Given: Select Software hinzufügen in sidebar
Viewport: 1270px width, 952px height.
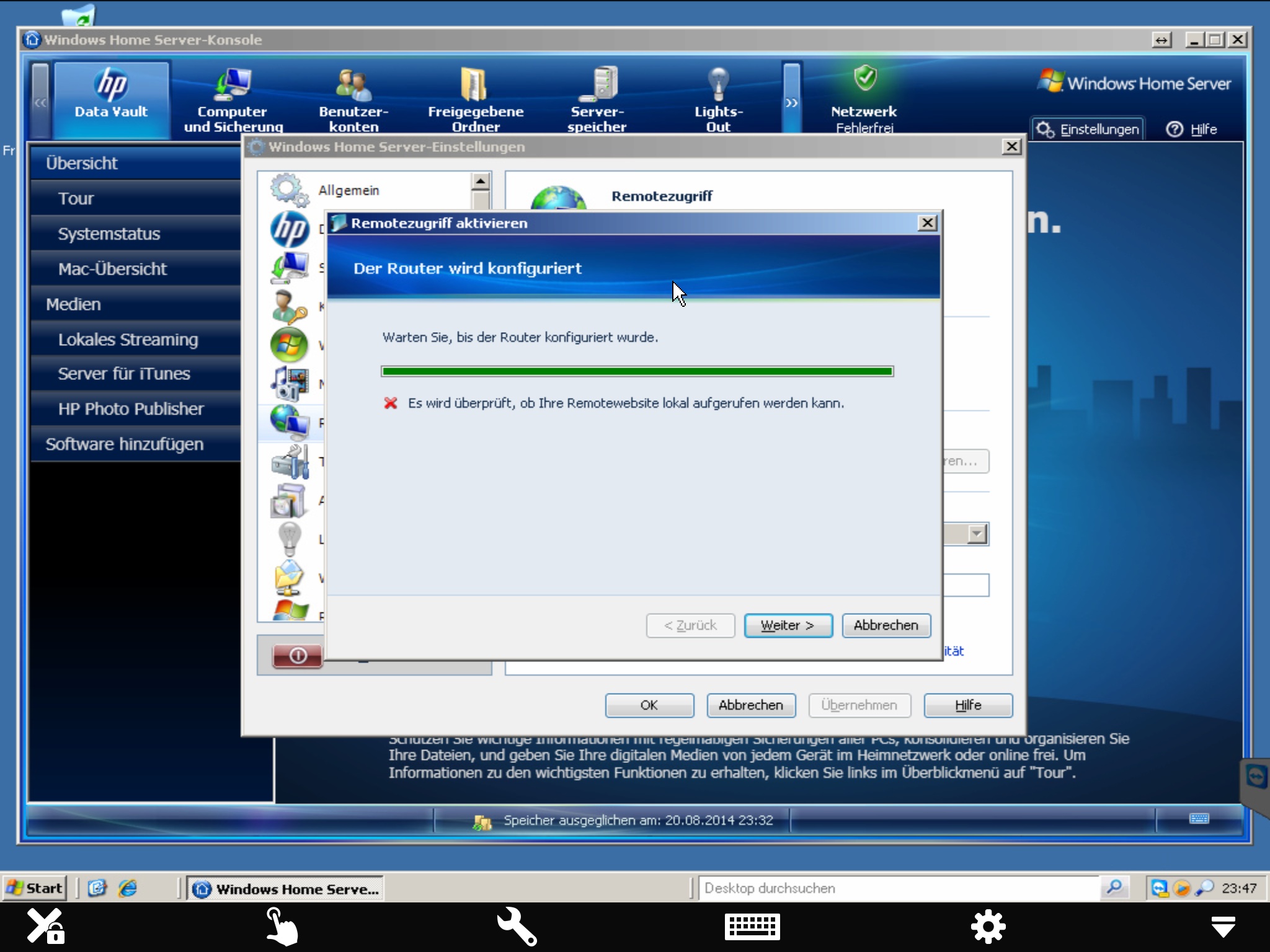Looking at the screenshot, I should pyautogui.click(x=136, y=444).
